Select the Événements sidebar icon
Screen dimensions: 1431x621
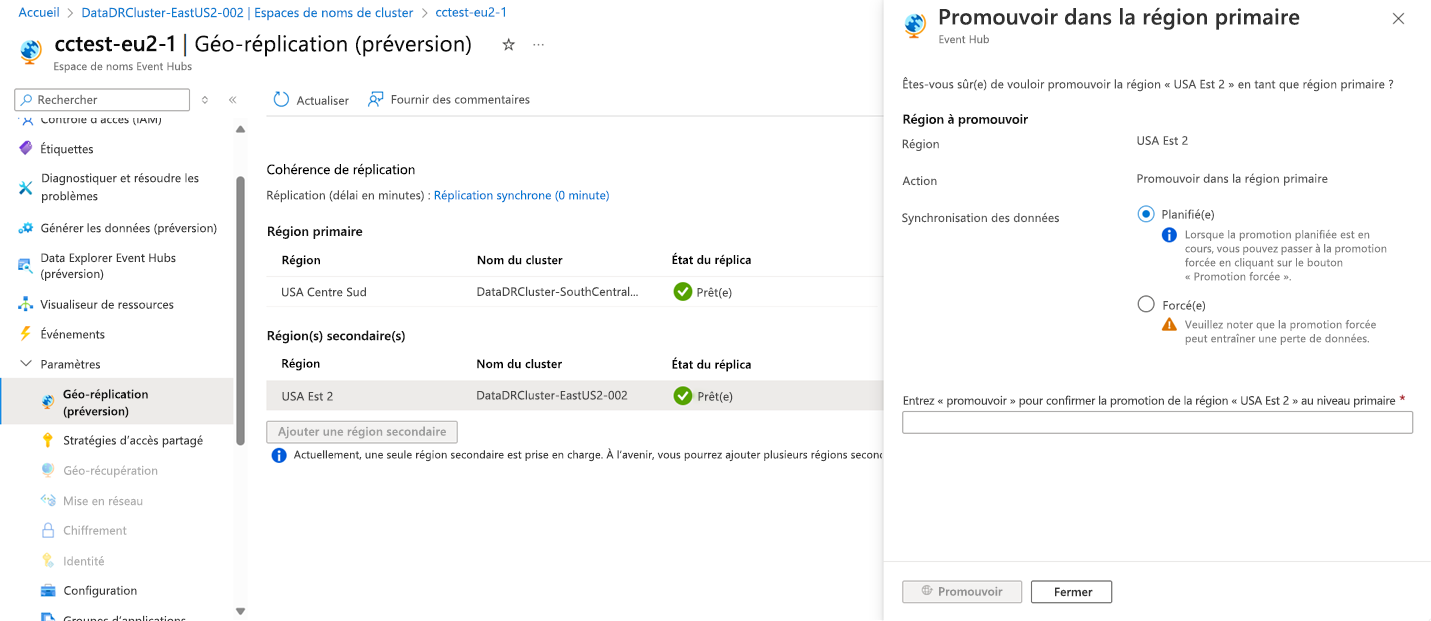coord(27,333)
